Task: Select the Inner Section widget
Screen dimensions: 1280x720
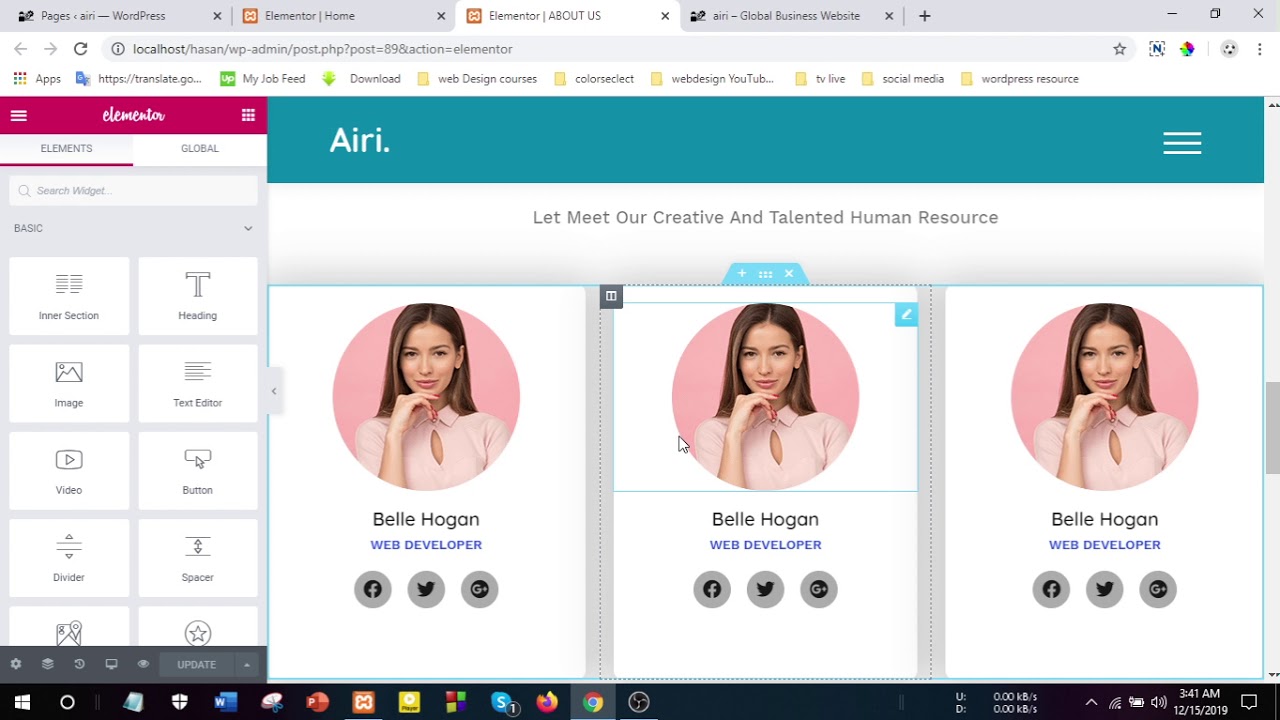Action: point(69,295)
